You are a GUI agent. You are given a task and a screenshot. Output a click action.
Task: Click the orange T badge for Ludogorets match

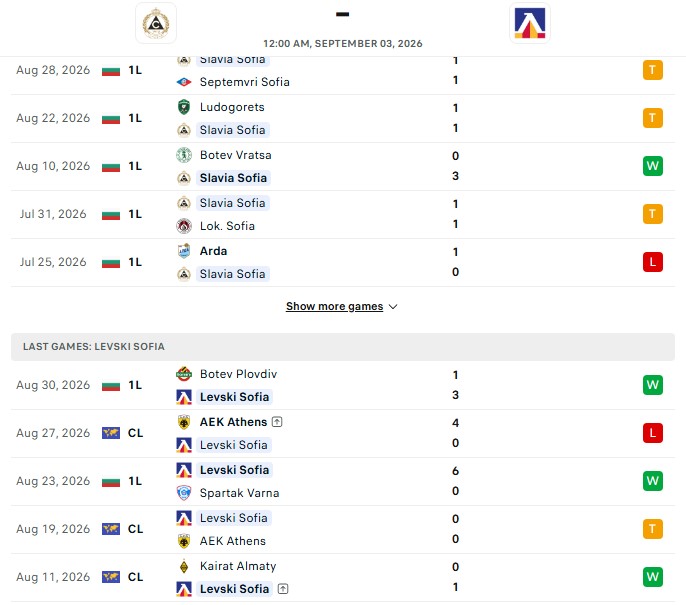[x=652, y=118]
